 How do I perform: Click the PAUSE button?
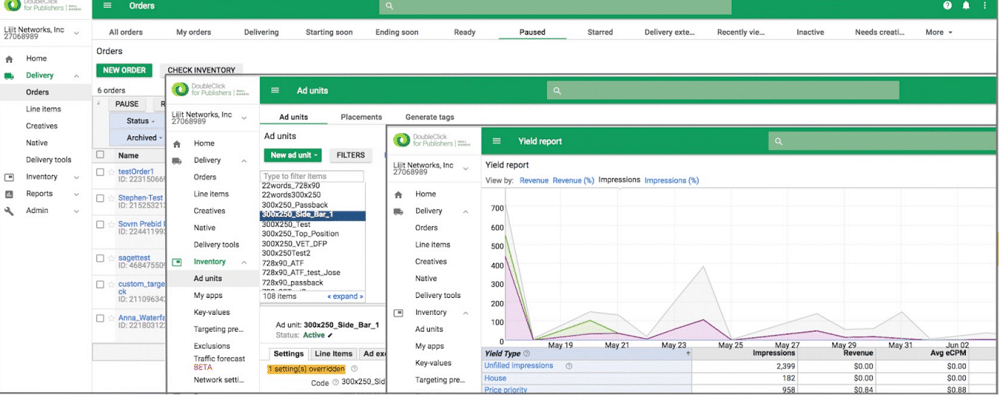[x=127, y=104]
